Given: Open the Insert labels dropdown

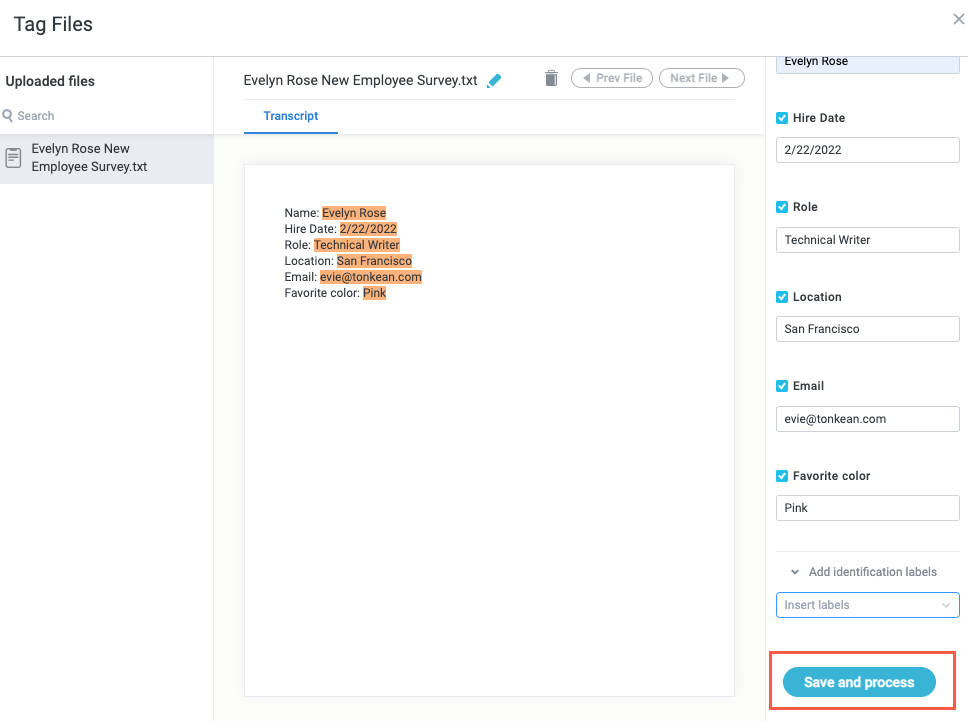Looking at the screenshot, I should [x=867, y=605].
